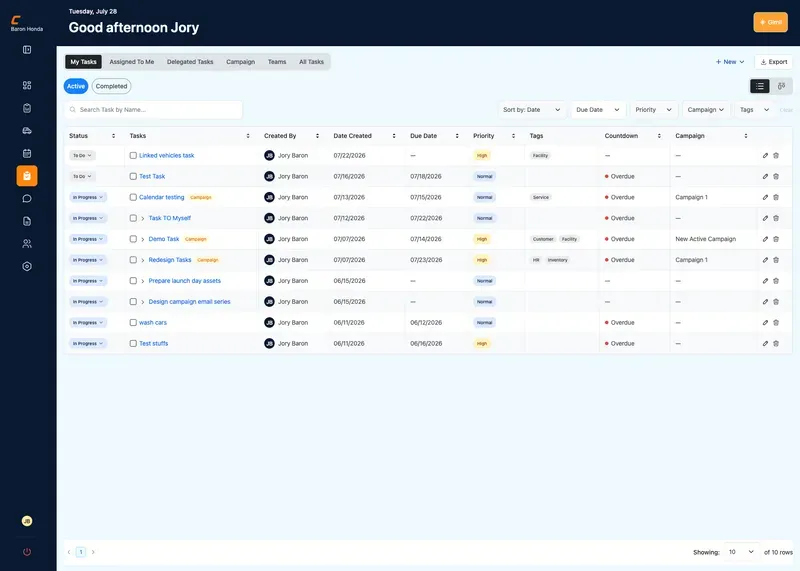This screenshot has height=571, width=800.
Task: Open the vehicle (car) icon in sidebar
Action: 27,131
